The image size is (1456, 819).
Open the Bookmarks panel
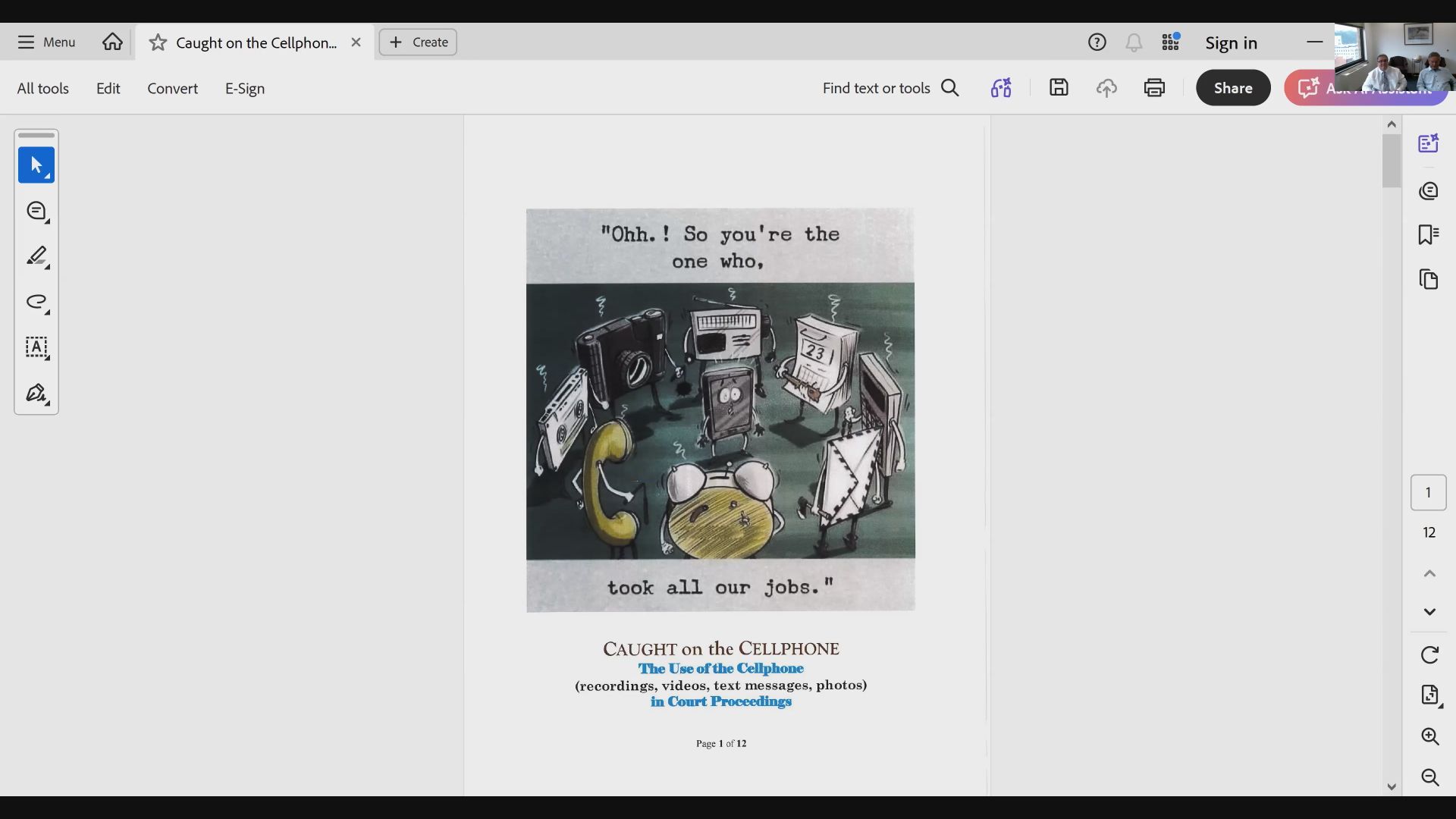1429,235
